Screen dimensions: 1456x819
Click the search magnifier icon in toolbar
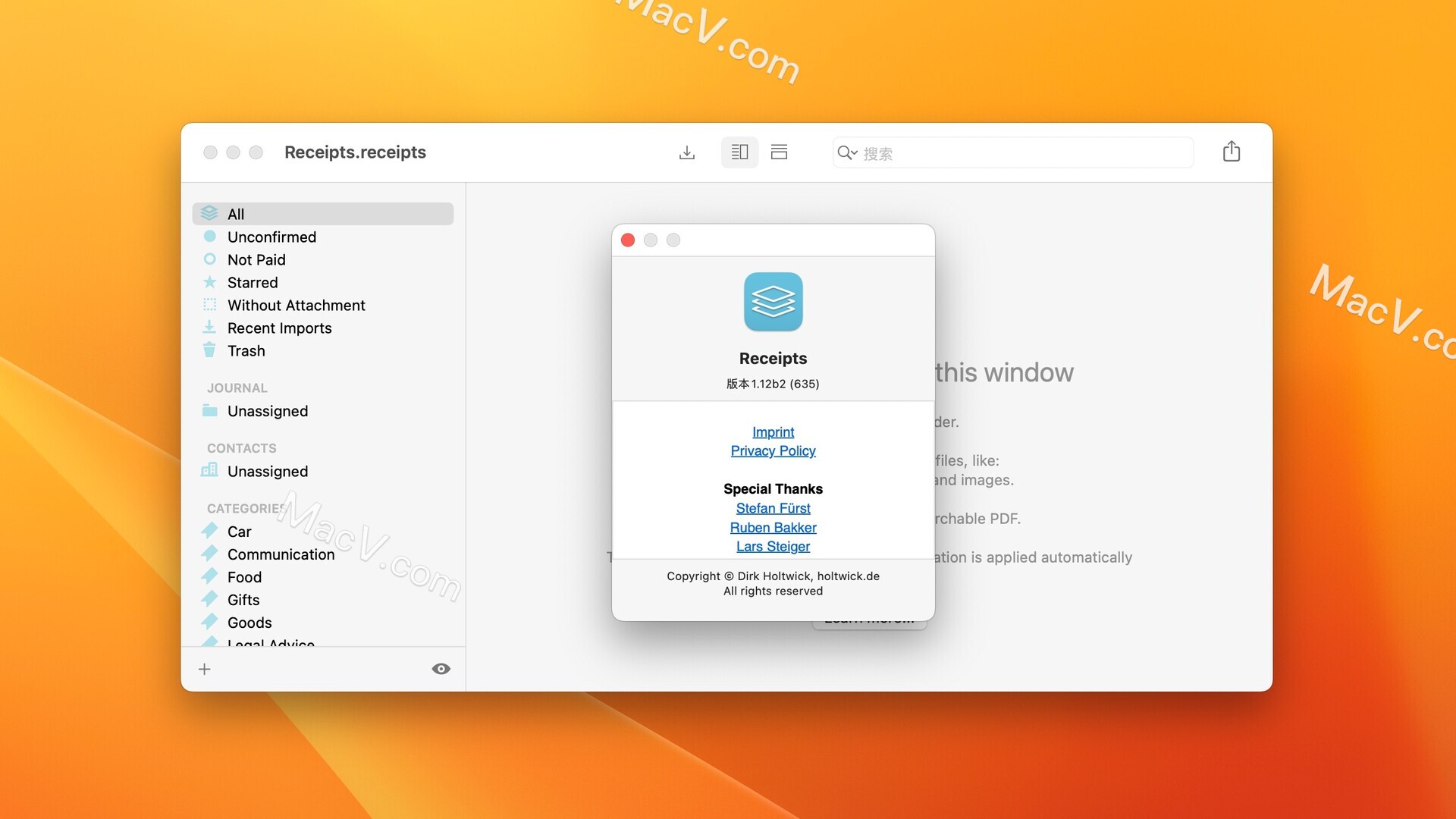click(x=846, y=152)
